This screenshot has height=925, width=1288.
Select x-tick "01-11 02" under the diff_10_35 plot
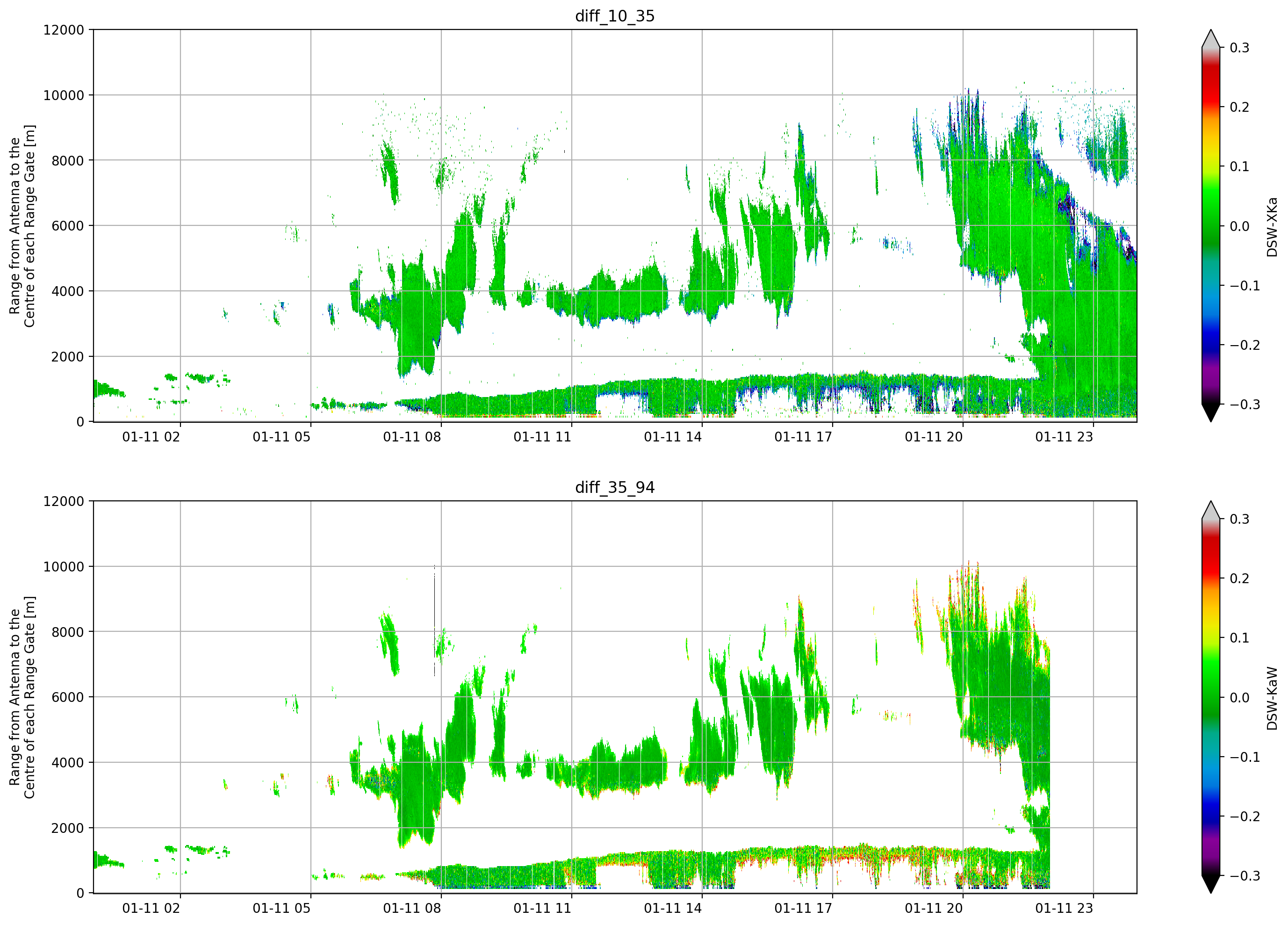(151, 437)
